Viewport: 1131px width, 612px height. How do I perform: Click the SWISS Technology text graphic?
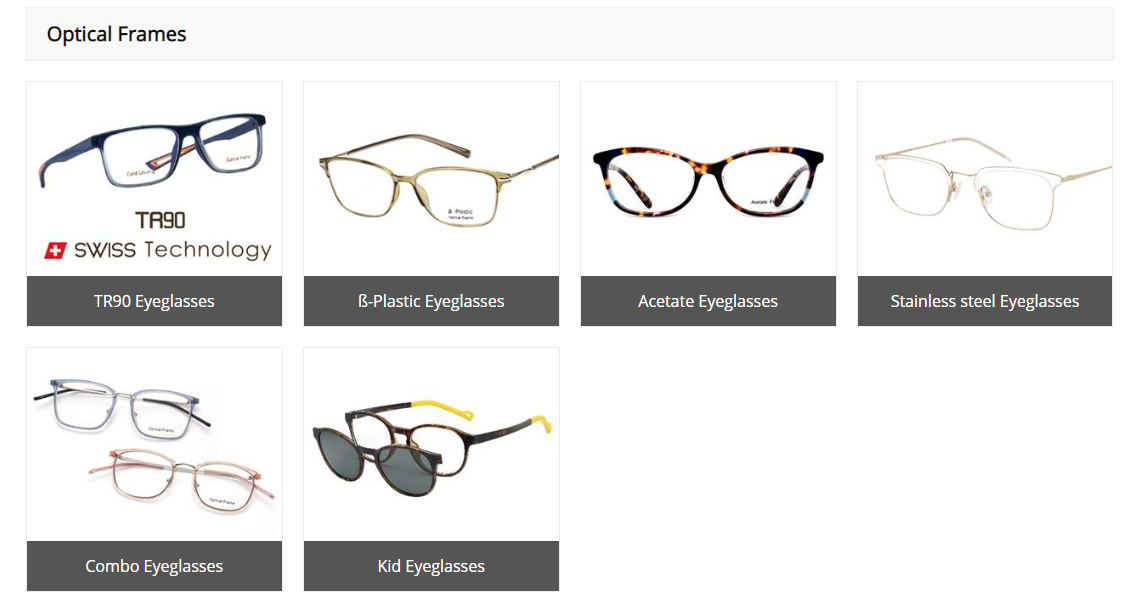coord(173,250)
